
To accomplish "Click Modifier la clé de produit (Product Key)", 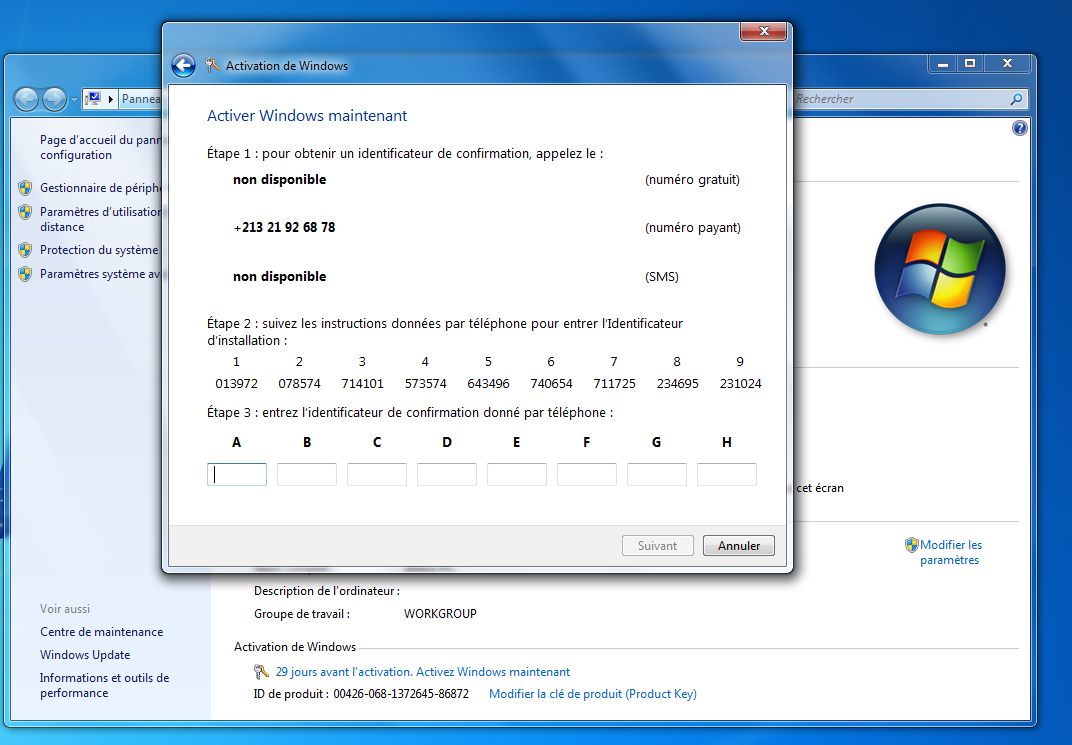I will point(593,694).
